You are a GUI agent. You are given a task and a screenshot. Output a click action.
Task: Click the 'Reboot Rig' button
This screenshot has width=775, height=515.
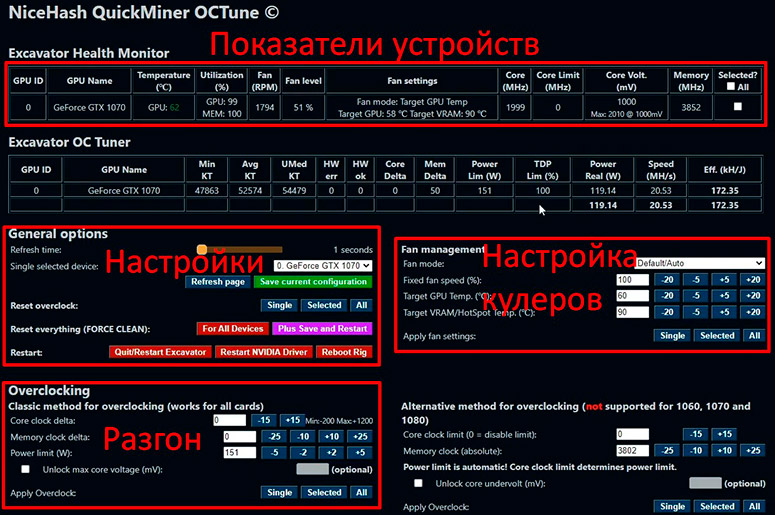point(344,352)
